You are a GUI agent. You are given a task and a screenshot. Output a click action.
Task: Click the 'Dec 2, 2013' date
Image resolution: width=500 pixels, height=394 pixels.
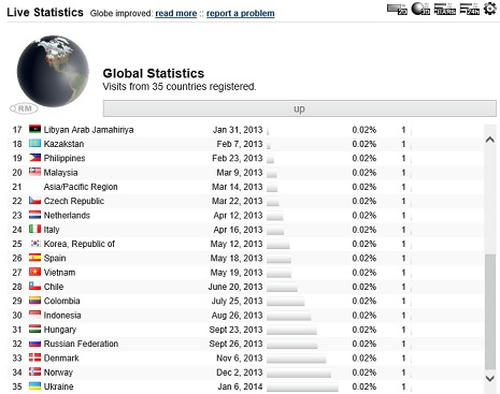239,373
